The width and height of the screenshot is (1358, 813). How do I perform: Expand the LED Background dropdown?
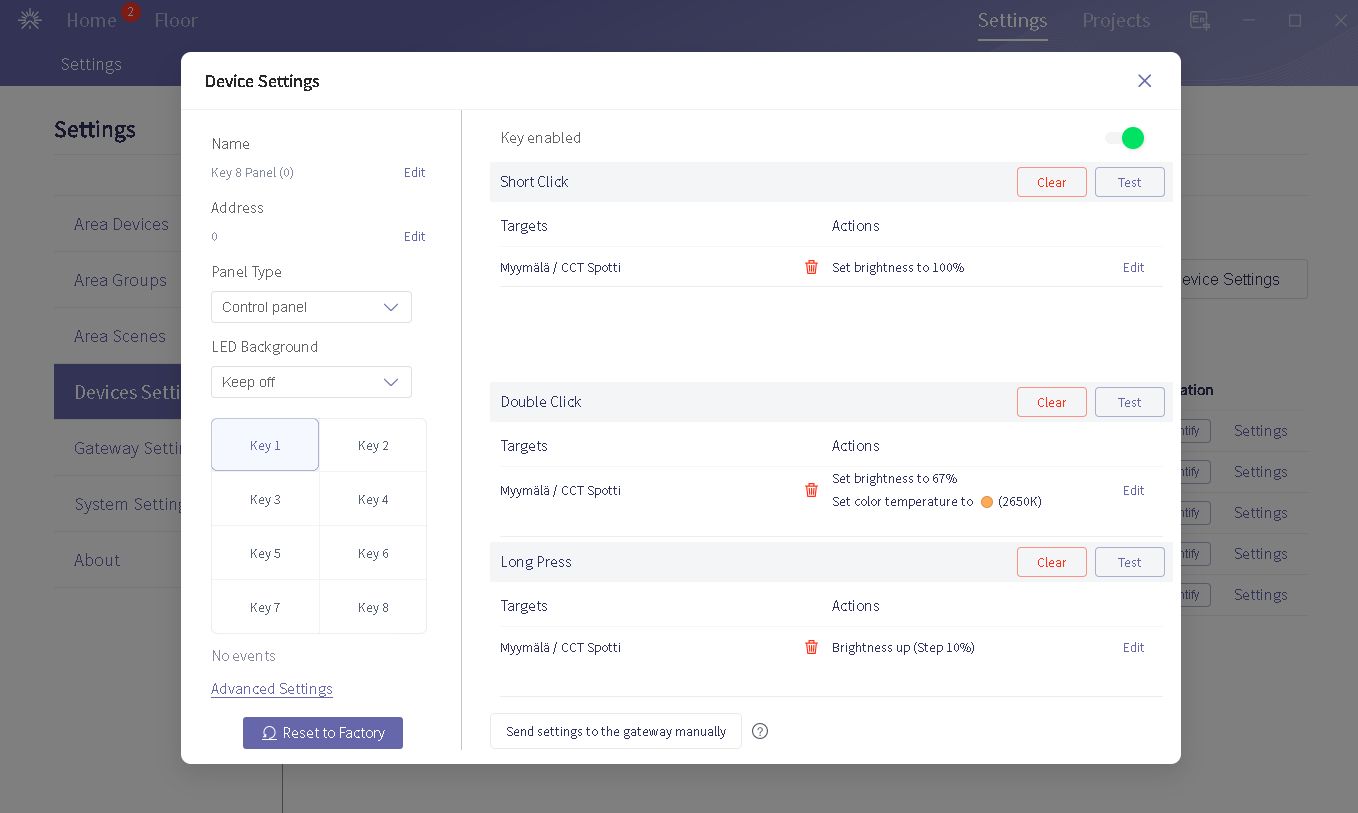coord(311,382)
